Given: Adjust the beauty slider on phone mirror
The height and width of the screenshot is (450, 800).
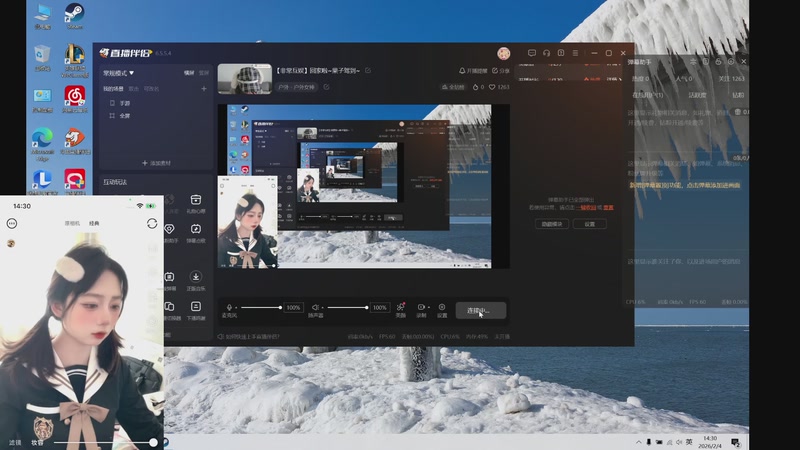Looking at the screenshot, I should pyautogui.click(x=104, y=442).
